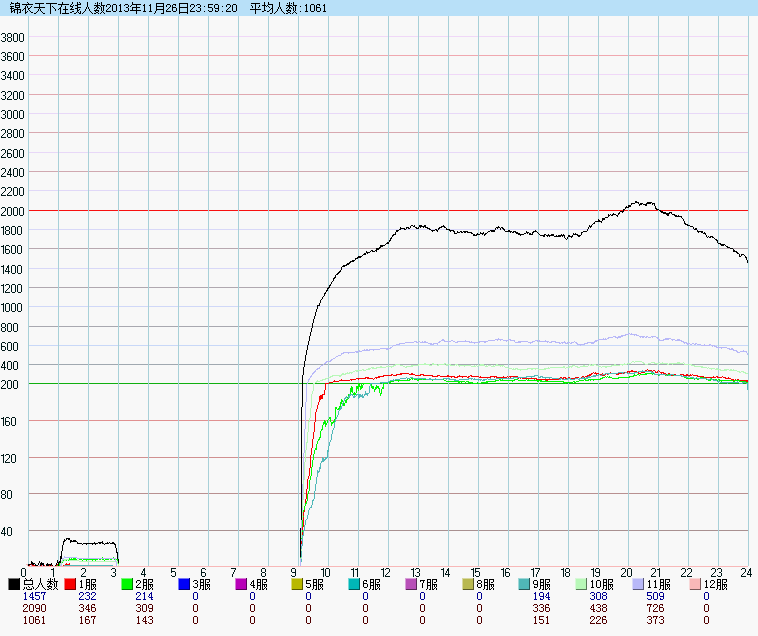The width and height of the screenshot is (758, 636).
Task: Click hour 21 on the X axis
Action: click(x=656, y=573)
